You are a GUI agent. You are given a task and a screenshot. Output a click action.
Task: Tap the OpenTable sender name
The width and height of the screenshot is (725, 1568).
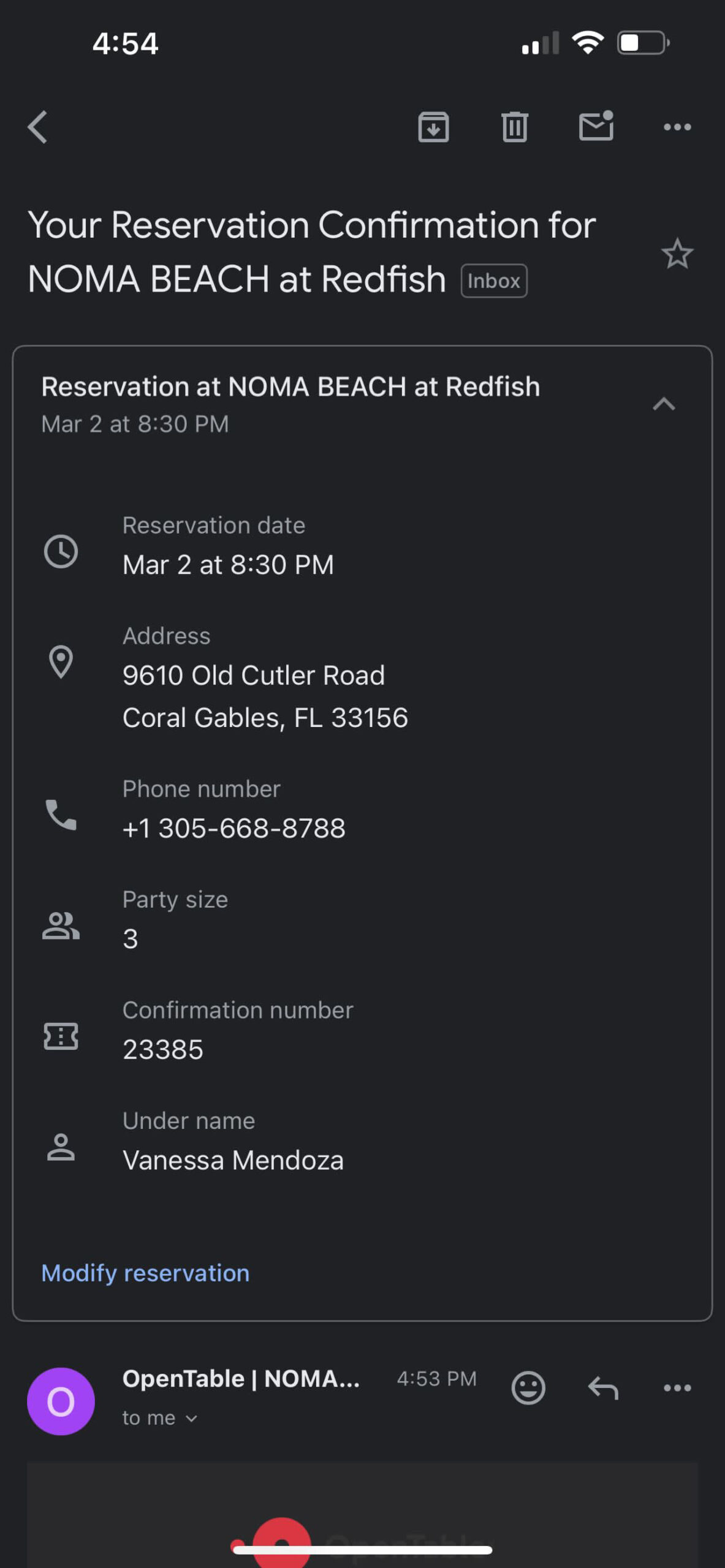pos(241,1379)
